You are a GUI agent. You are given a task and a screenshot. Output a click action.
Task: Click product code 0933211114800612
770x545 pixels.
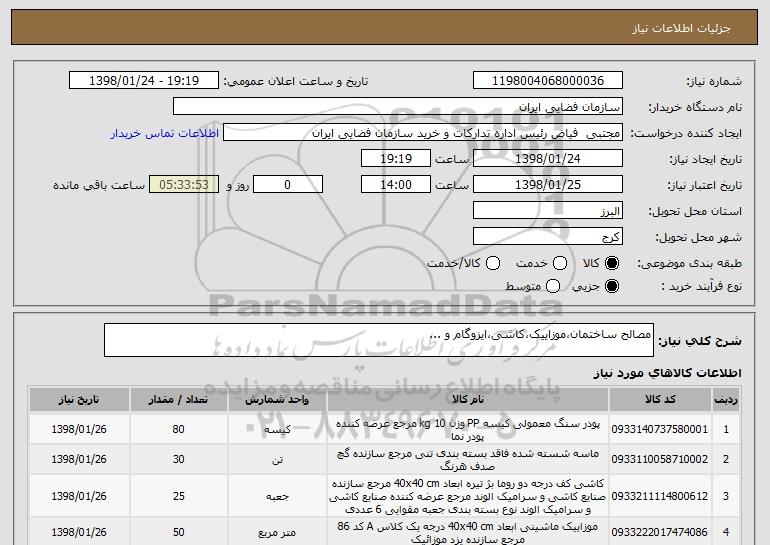pos(660,496)
